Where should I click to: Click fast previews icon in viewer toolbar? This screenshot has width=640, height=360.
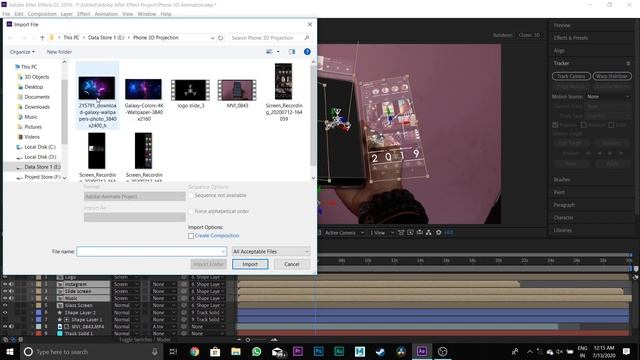tap(410, 232)
